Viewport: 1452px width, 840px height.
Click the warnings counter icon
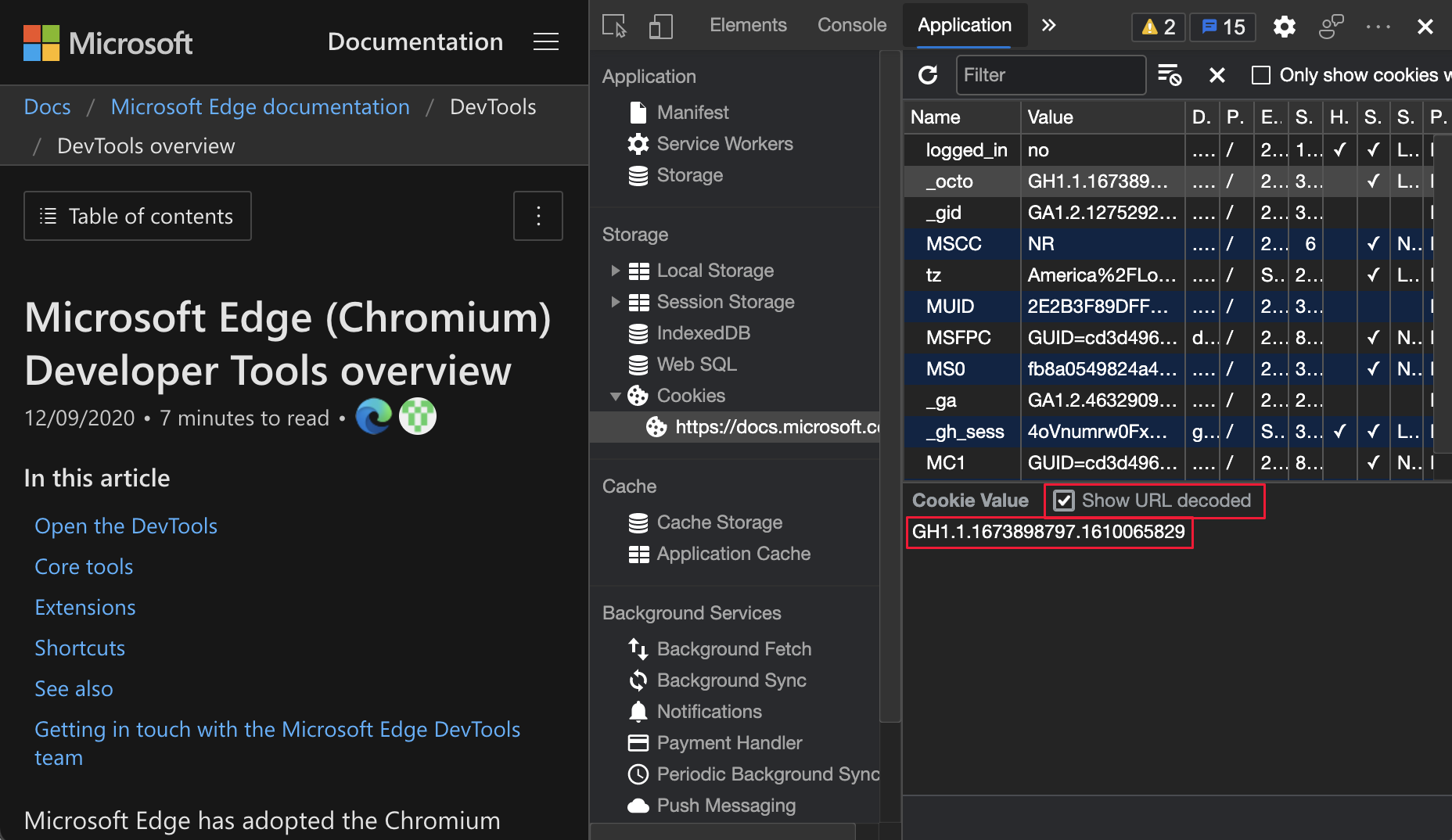(x=1157, y=27)
